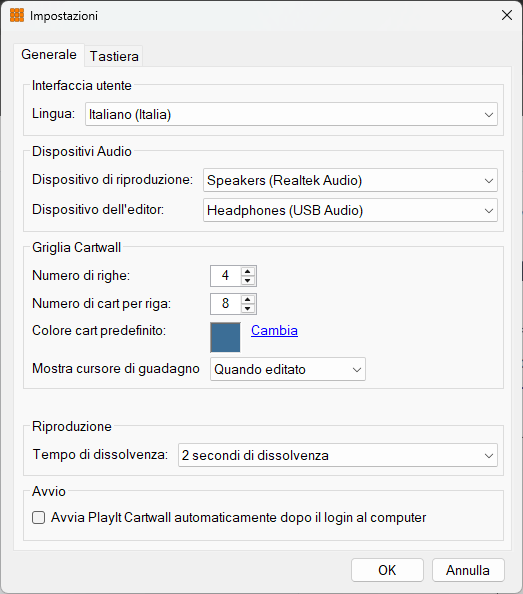
Task: Click the "Tempo di dissolvenza:" label
Action: point(100,454)
